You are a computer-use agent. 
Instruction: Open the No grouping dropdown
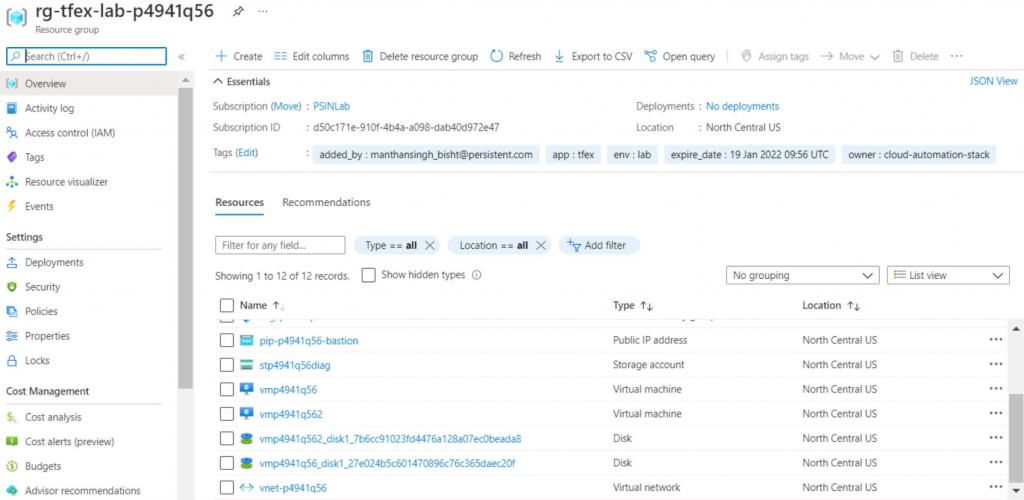(803, 275)
